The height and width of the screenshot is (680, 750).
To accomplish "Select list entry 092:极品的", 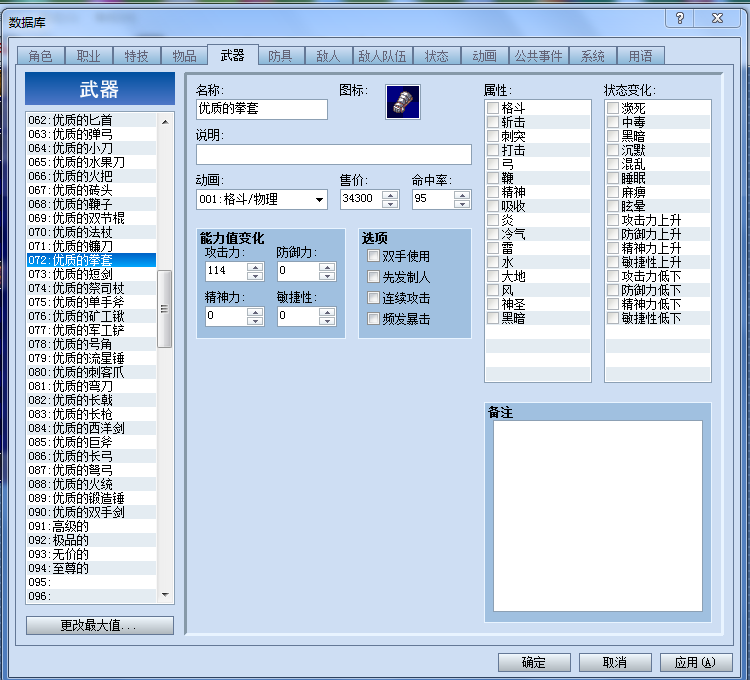I will point(91,540).
